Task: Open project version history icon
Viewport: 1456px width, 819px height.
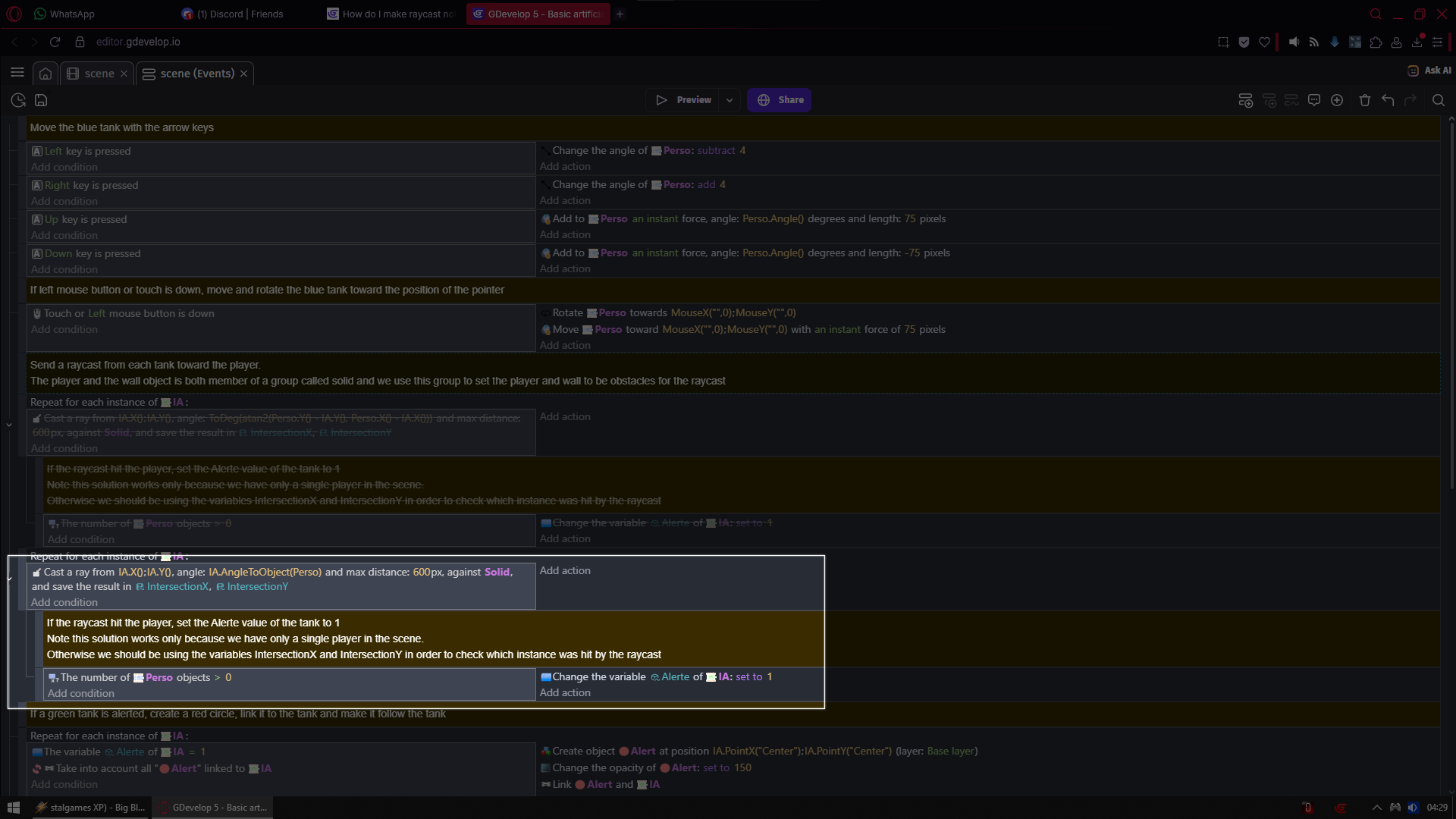Action: coord(18,100)
